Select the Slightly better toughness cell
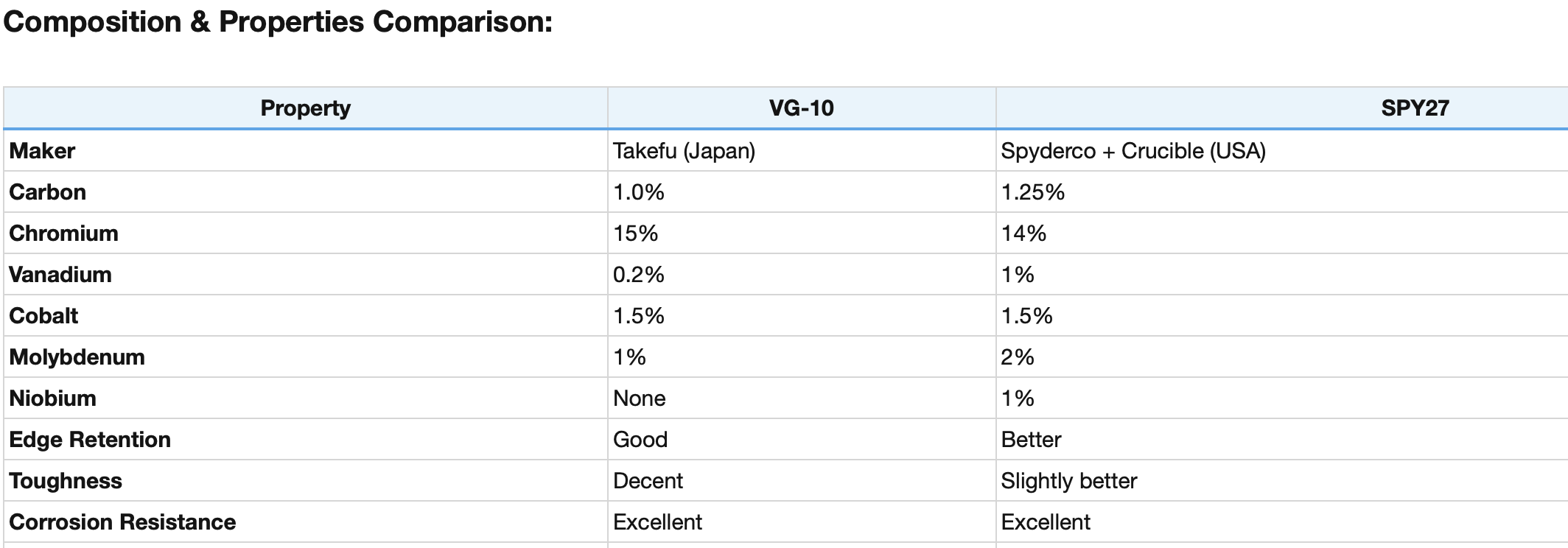Screen dimensions: 1568x548 (1068, 481)
